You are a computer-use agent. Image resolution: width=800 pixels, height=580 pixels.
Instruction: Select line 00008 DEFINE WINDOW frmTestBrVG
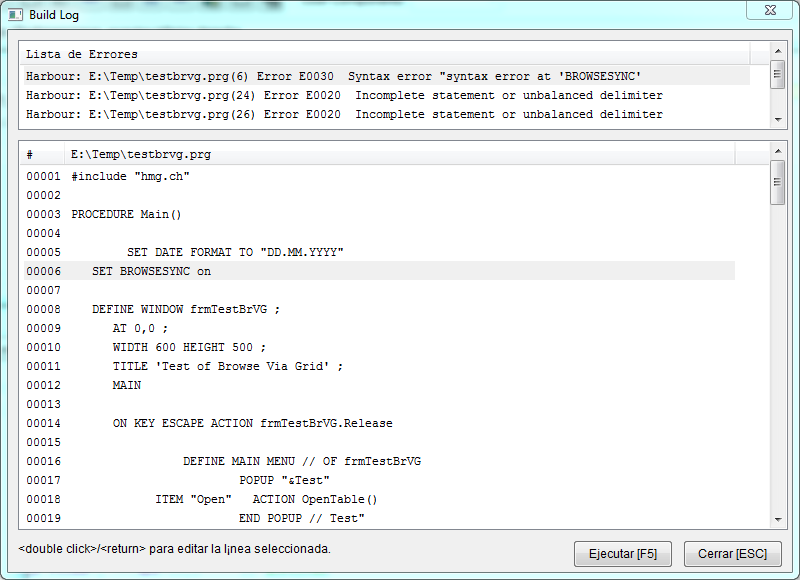coord(185,309)
